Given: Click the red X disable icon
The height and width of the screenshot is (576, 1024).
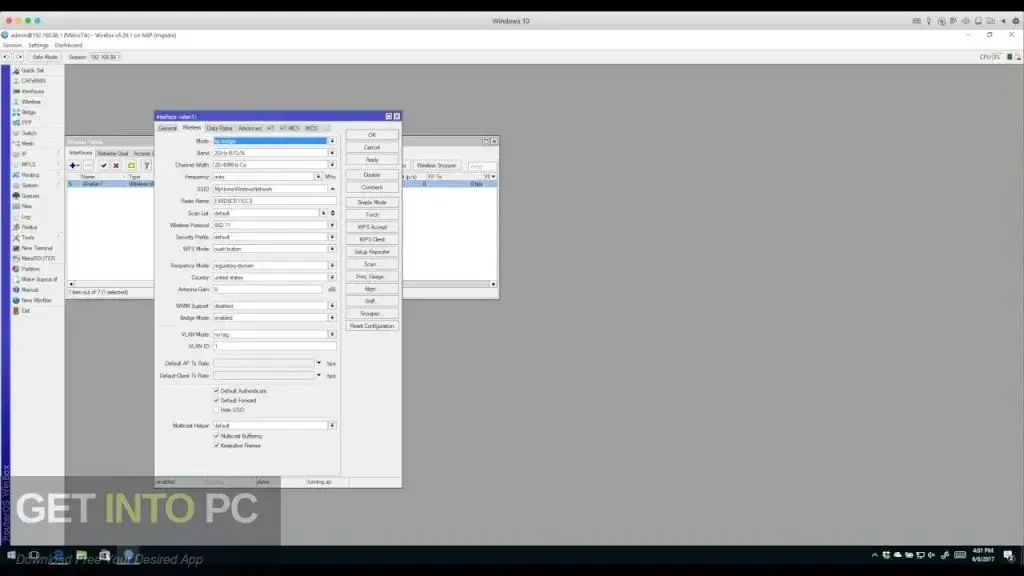Looking at the screenshot, I should (116, 165).
